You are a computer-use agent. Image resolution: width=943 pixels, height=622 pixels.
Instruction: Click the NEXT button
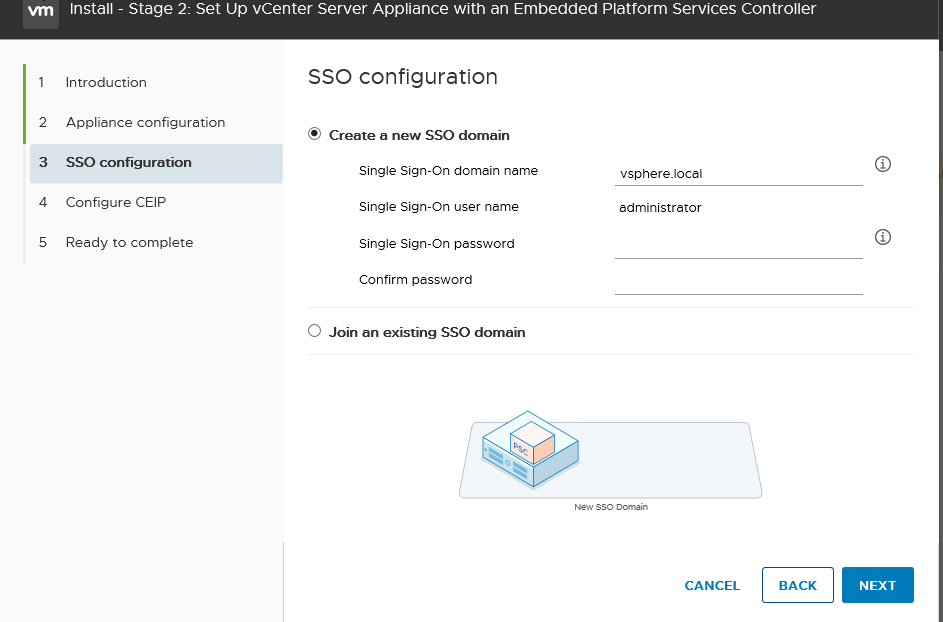coord(877,585)
